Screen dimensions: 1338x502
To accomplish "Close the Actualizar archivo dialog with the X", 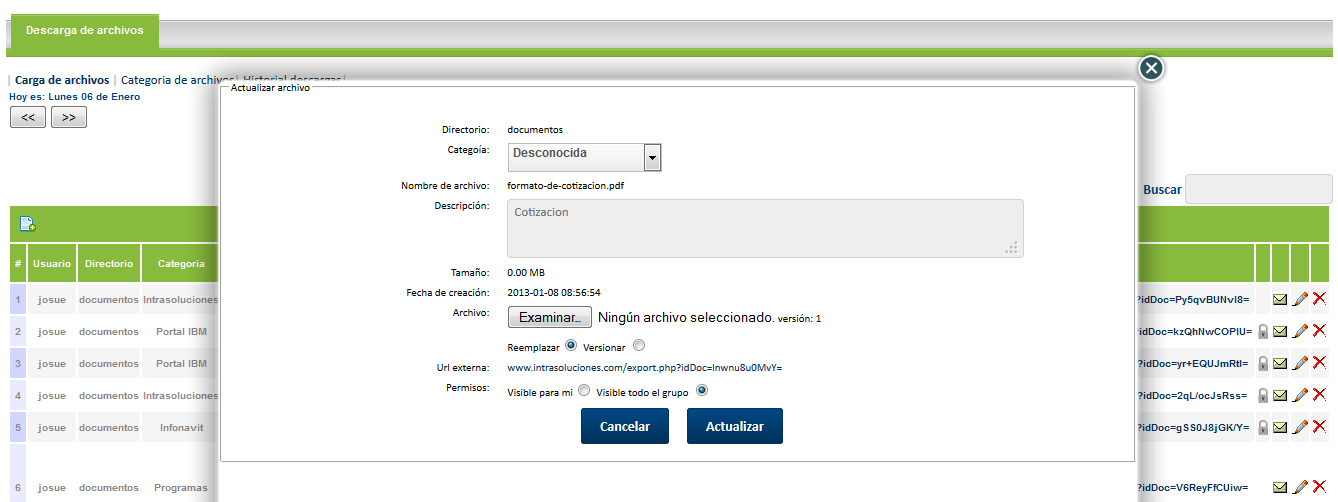I will coord(1151,68).
